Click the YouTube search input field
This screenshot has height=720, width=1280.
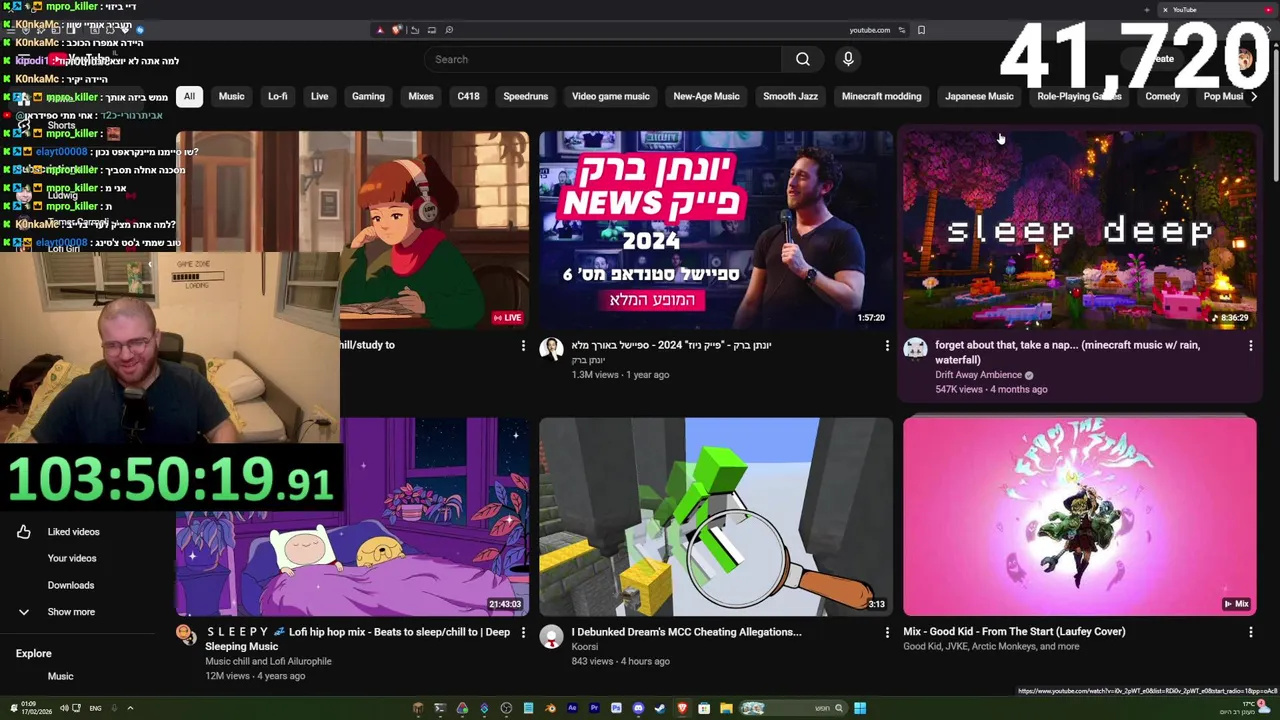[603, 59]
